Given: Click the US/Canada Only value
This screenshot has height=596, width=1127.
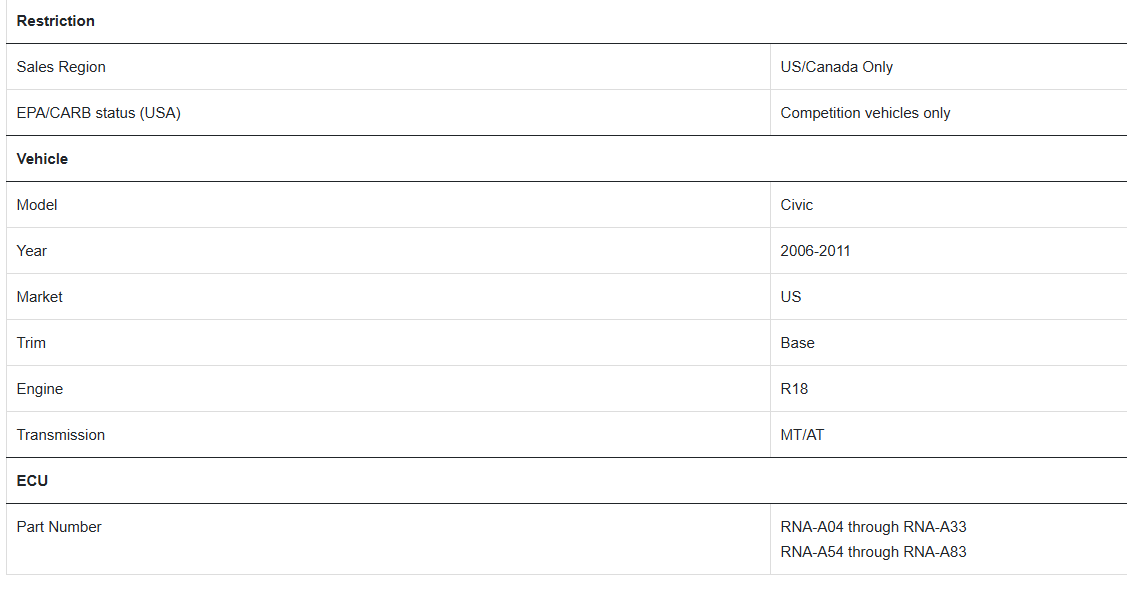Looking at the screenshot, I should coord(837,67).
